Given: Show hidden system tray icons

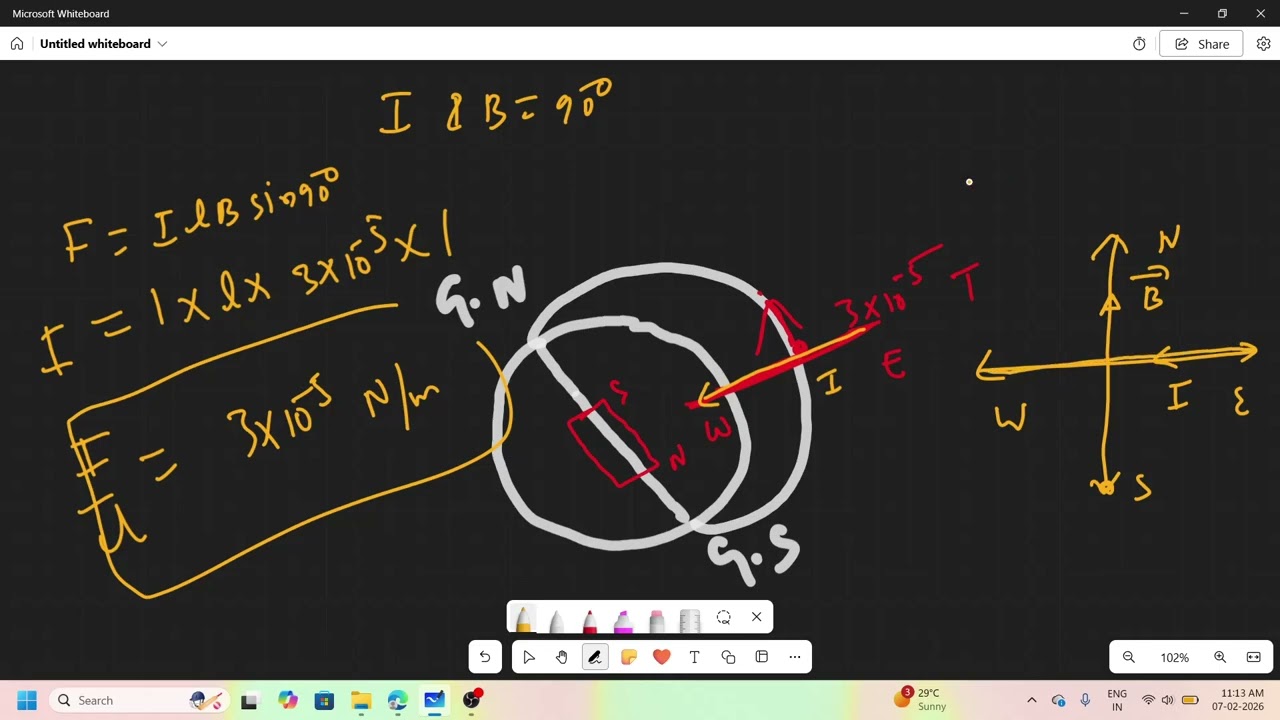Looking at the screenshot, I should pyautogui.click(x=1032, y=700).
